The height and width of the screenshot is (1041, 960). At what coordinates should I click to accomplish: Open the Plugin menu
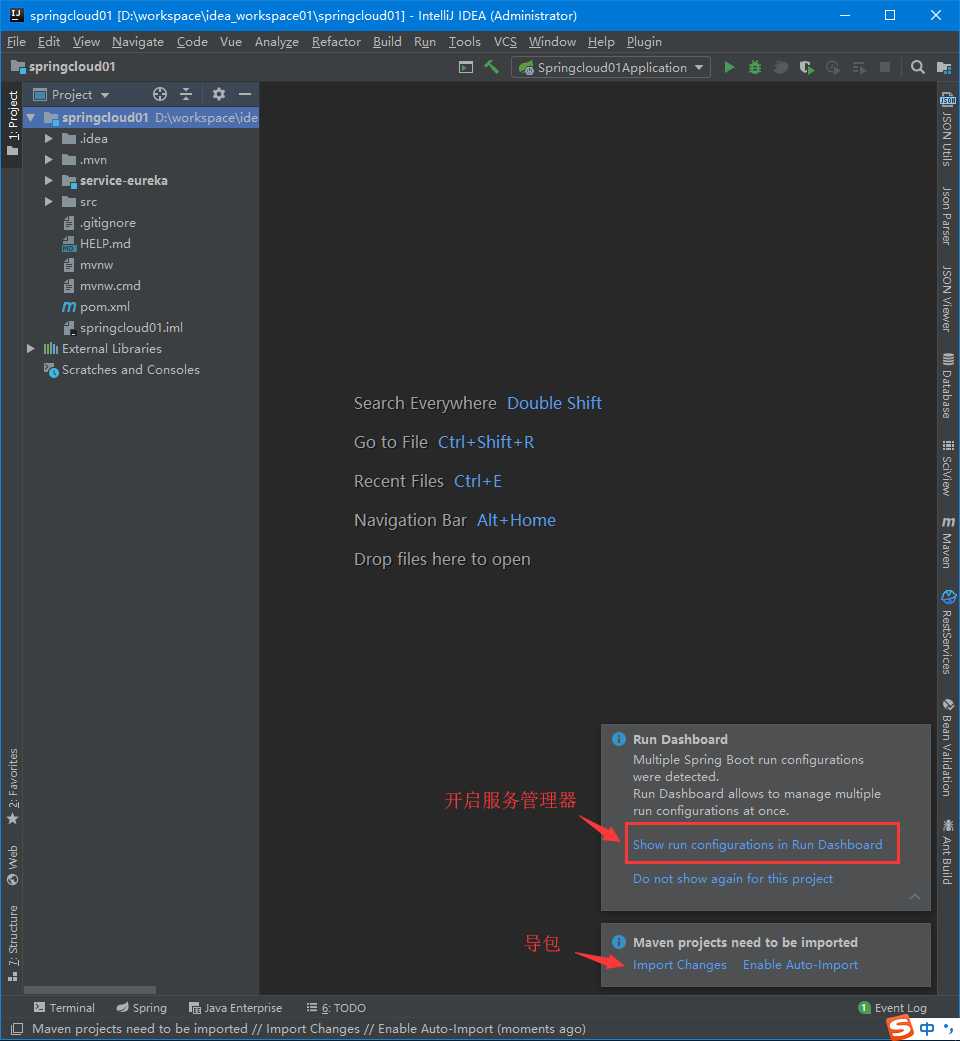(x=644, y=42)
